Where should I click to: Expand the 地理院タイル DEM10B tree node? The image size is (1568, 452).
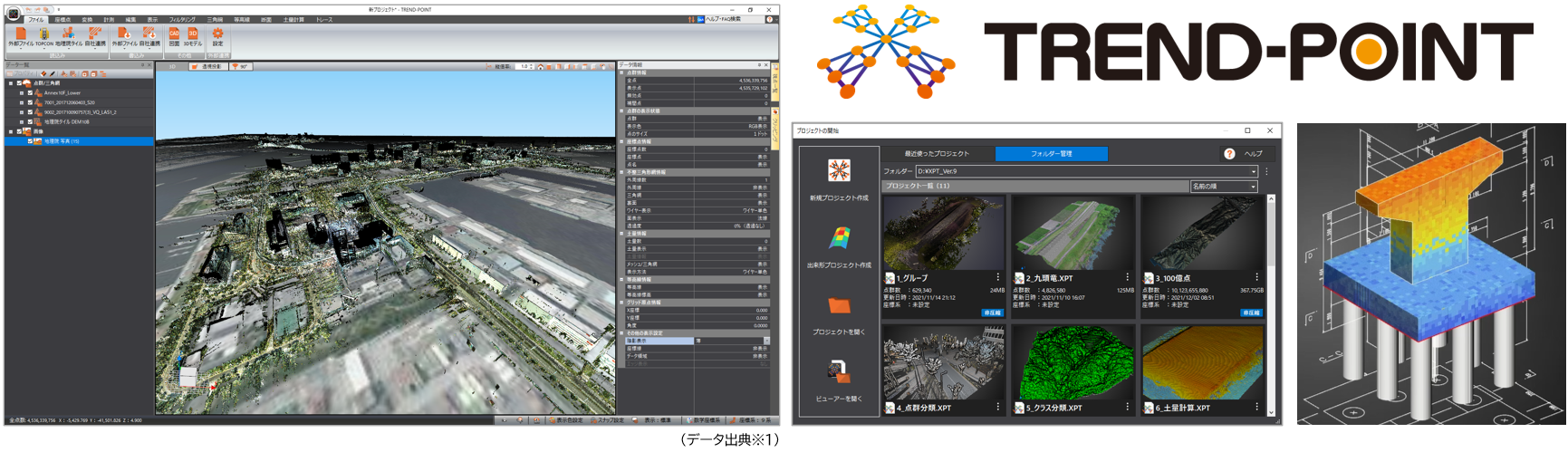point(22,121)
